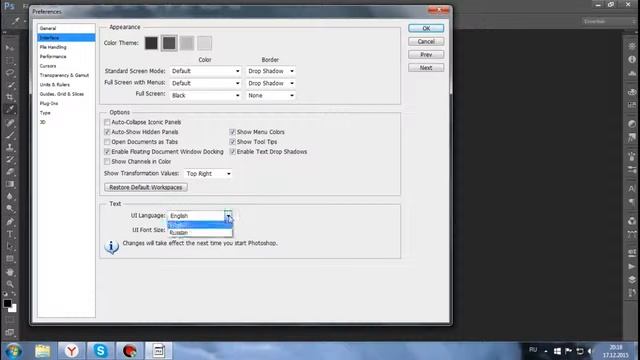Open Show Transformation Values dropdown
The width and height of the screenshot is (640, 360).
208,173
